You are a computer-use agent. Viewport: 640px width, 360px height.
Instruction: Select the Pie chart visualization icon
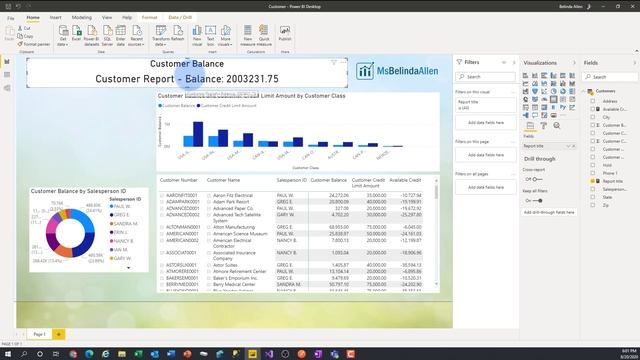[553, 91]
